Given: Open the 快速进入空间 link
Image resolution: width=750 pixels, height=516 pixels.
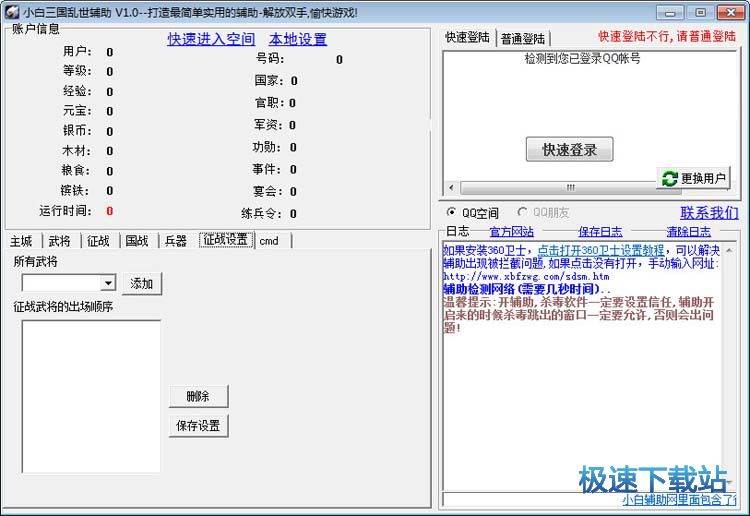Looking at the screenshot, I should [x=211, y=39].
